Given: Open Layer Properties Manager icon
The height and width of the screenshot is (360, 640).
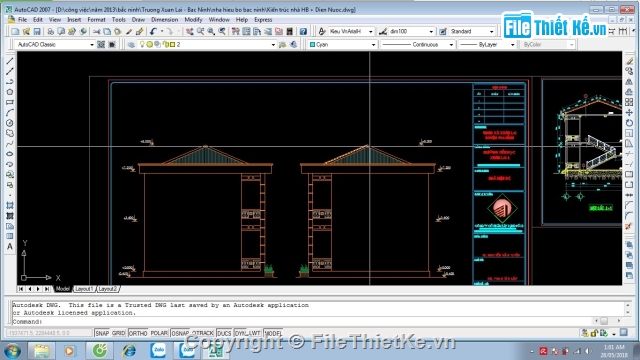Looking at the screenshot, I should pos(131,44).
